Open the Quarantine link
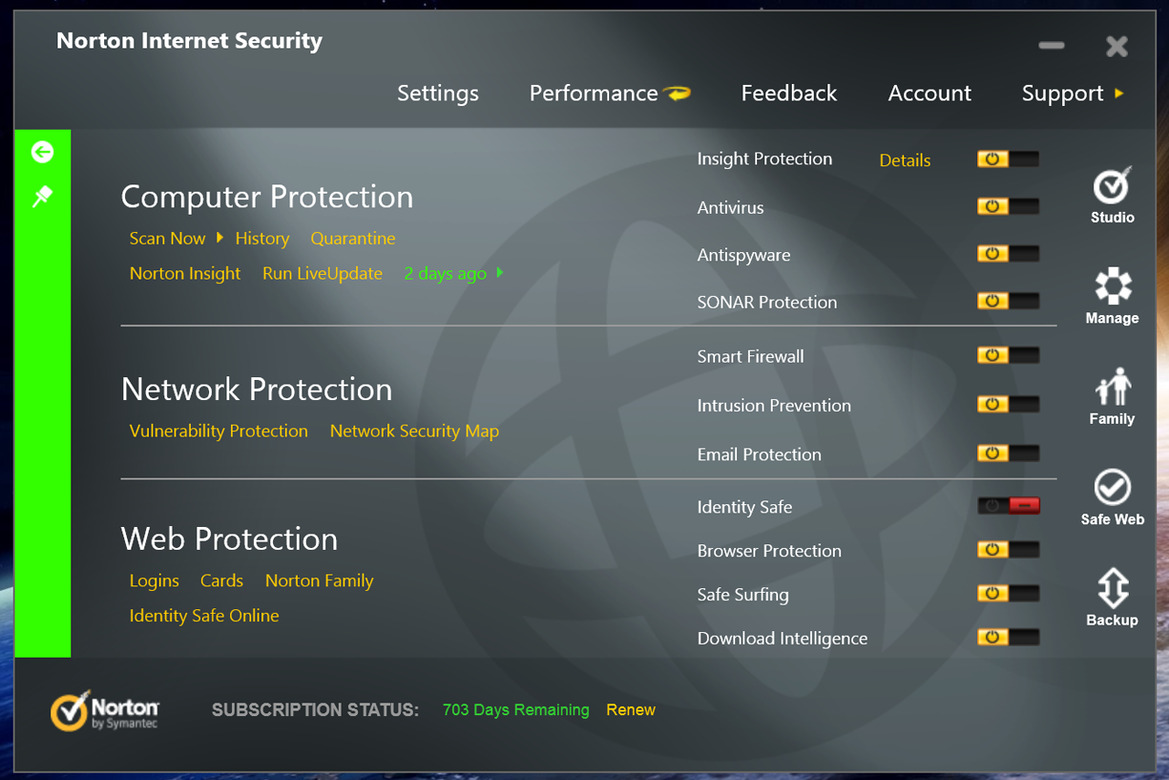 [x=353, y=239]
